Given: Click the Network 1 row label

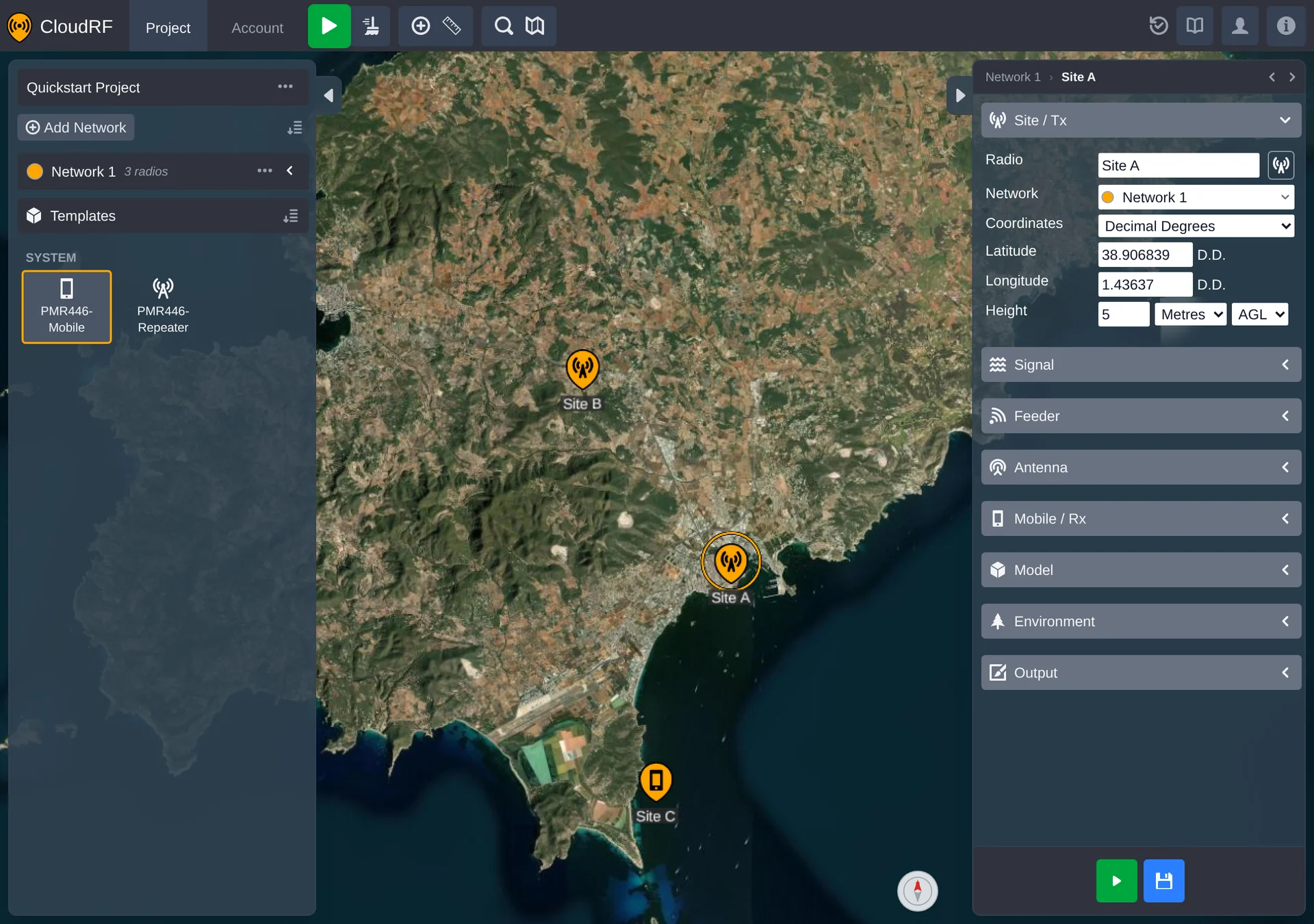Looking at the screenshot, I should 83,171.
